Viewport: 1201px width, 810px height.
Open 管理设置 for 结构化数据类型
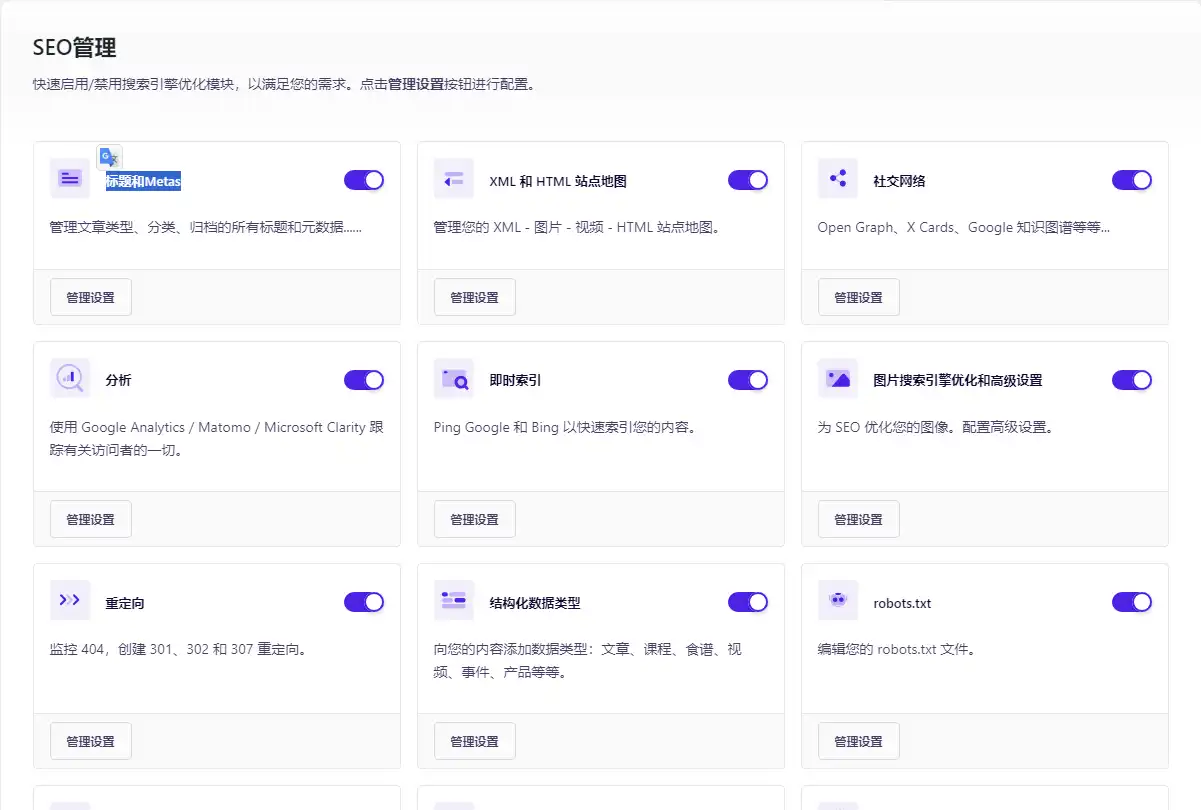click(474, 740)
